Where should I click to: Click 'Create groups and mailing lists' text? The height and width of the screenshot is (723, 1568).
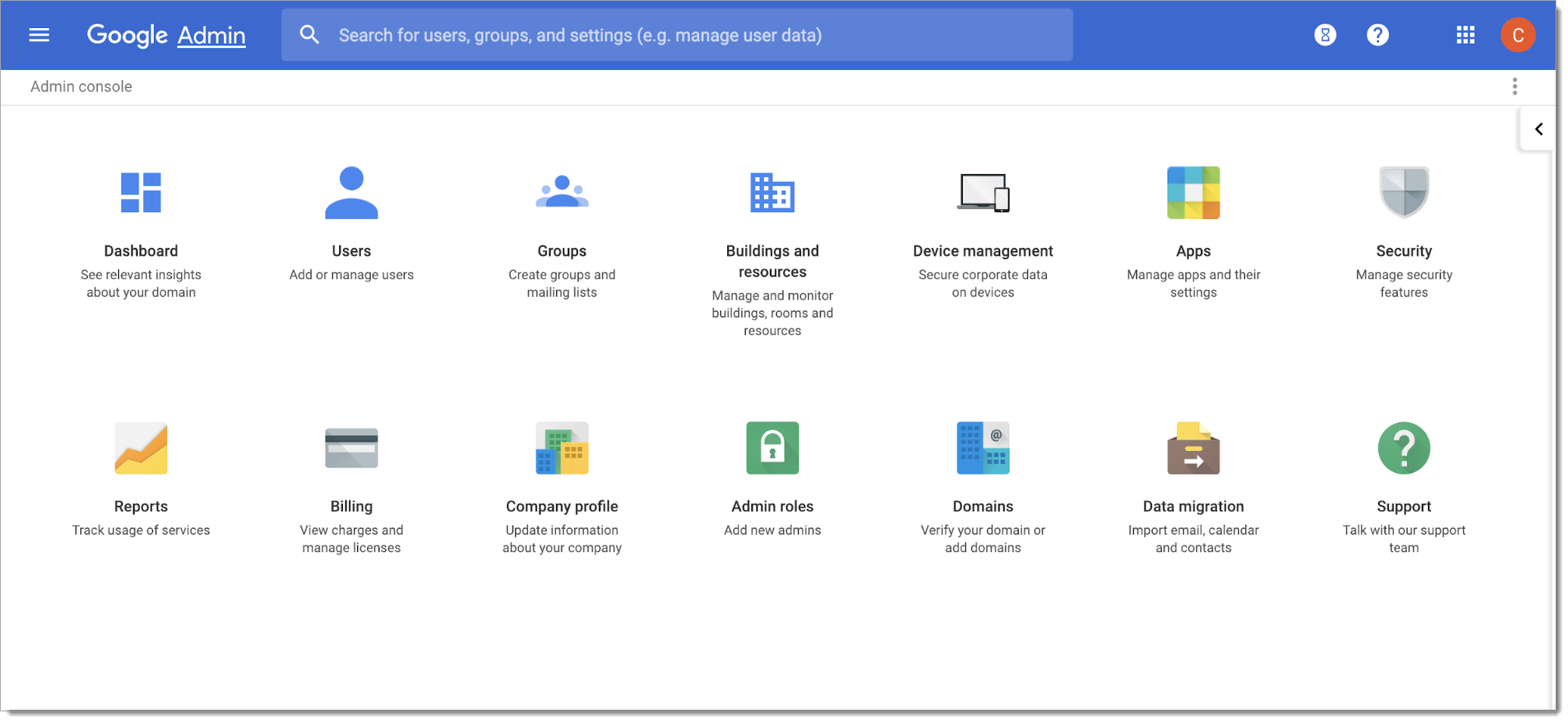pos(562,284)
